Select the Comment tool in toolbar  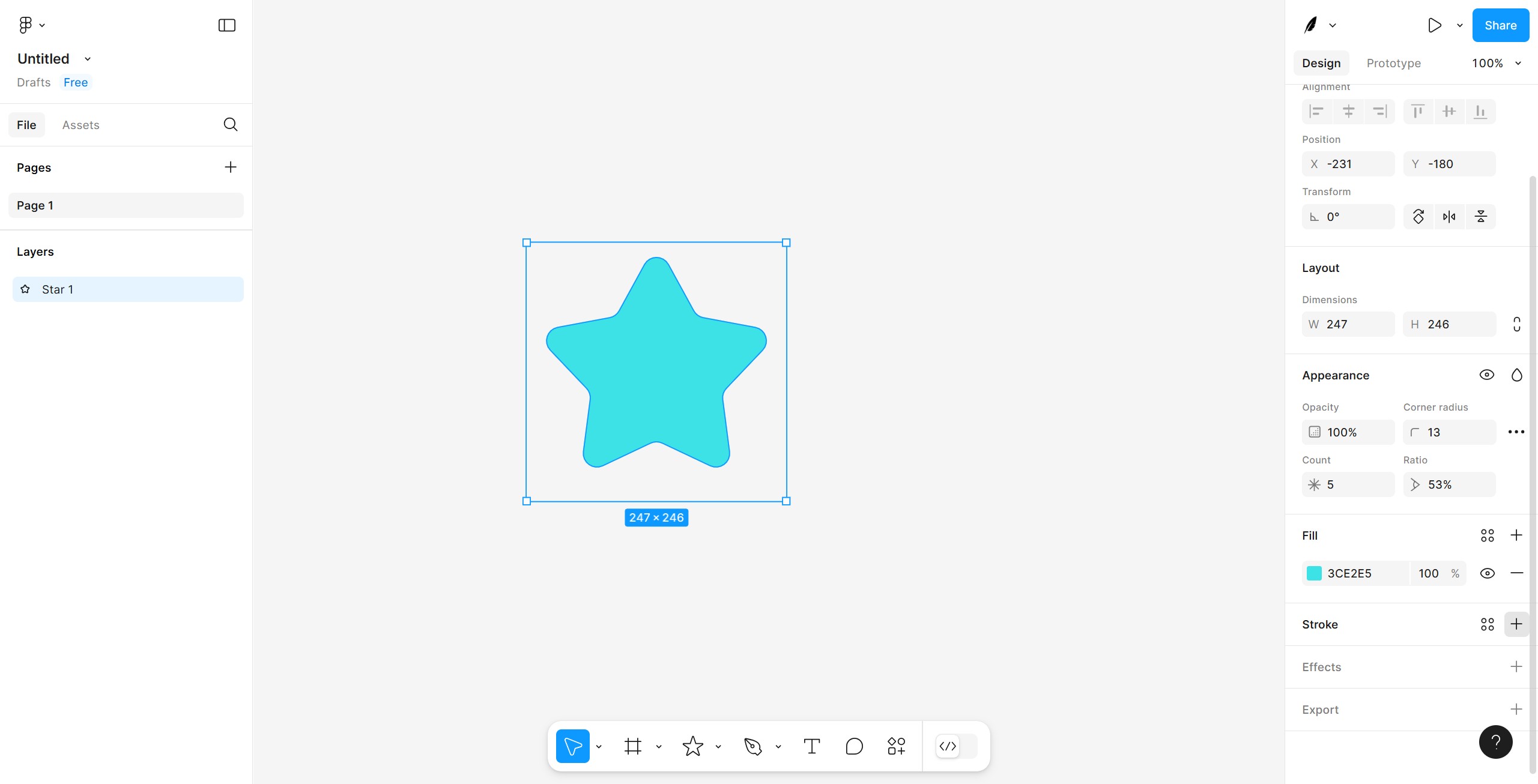854,746
